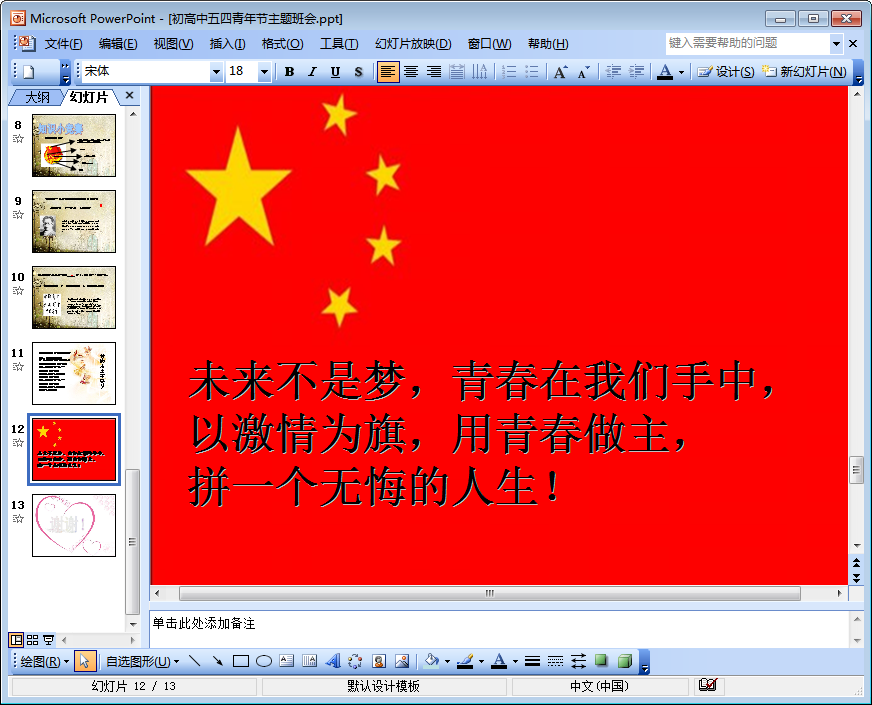The width and height of the screenshot is (872, 705).
Task: Toggle left text alignment
Action: 388,72
